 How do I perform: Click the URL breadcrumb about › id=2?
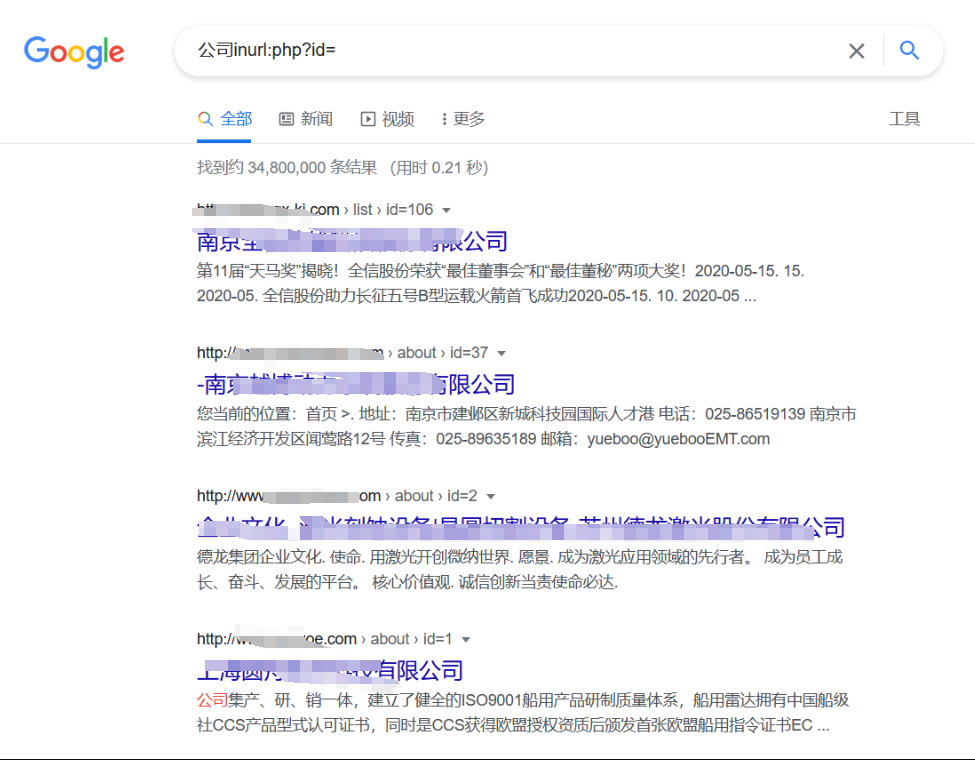[436, 496]
